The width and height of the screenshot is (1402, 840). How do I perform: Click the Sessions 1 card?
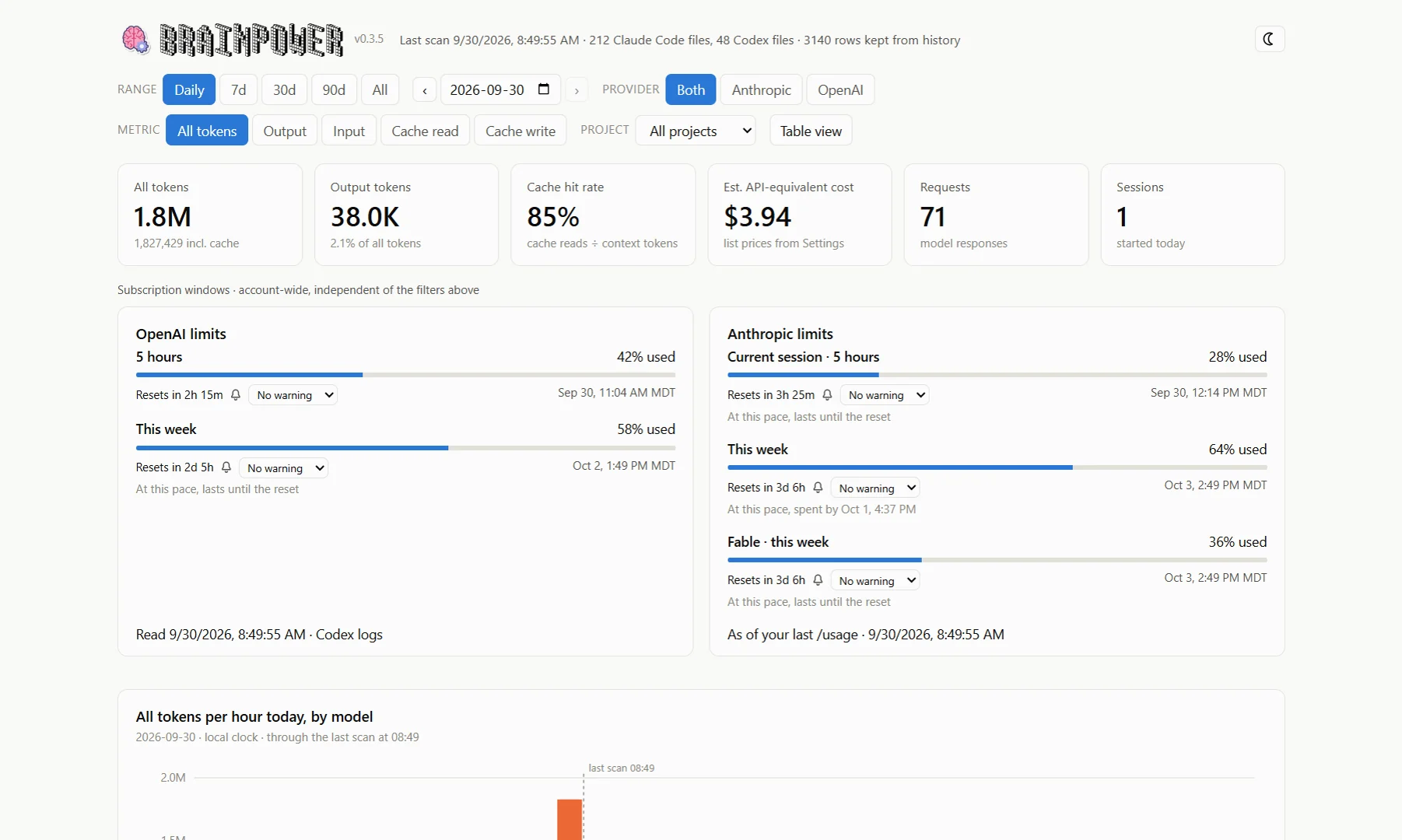click(1193, 215)
